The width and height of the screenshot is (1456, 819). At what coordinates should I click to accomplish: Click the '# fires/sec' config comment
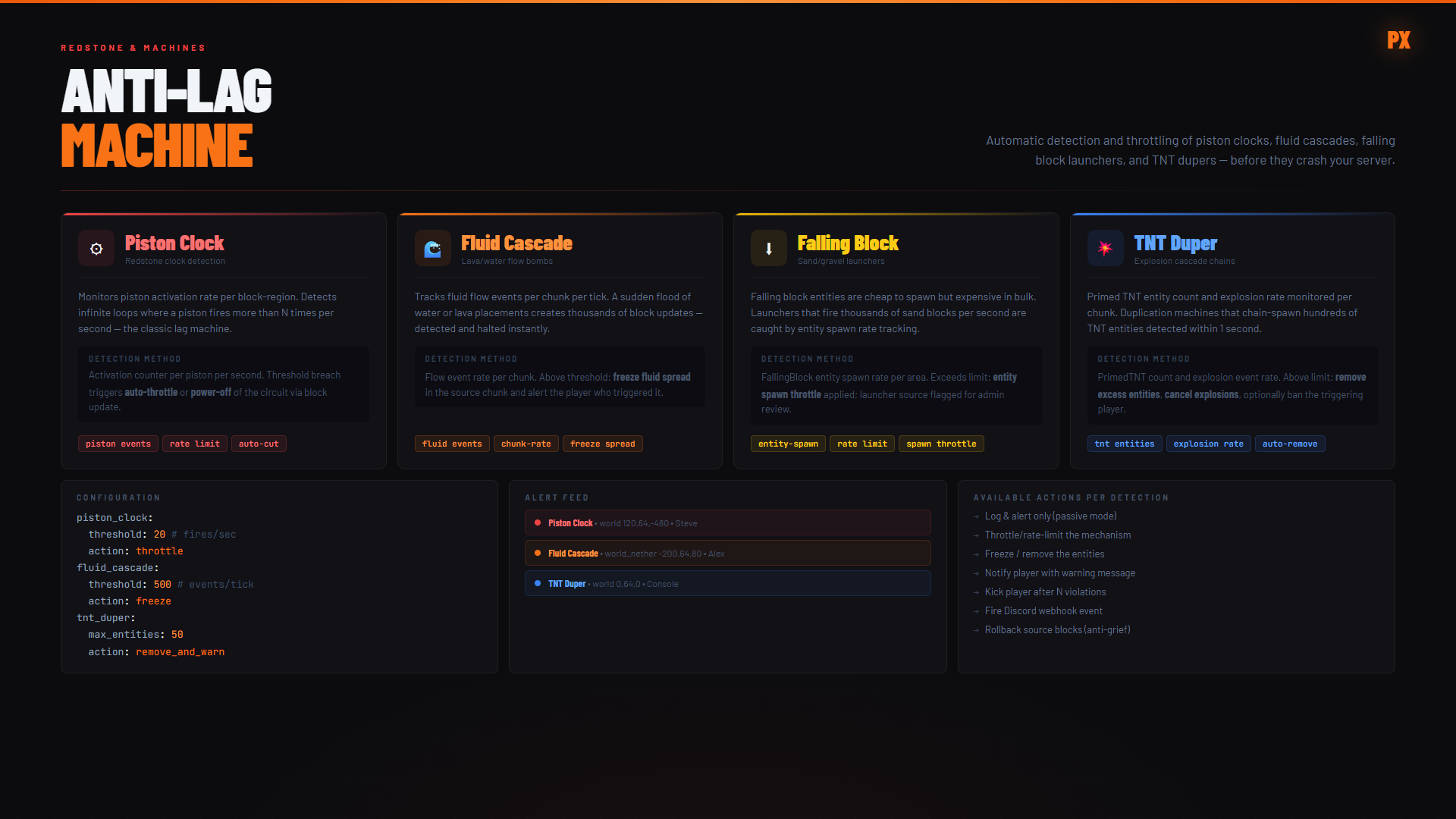(203, 535)
